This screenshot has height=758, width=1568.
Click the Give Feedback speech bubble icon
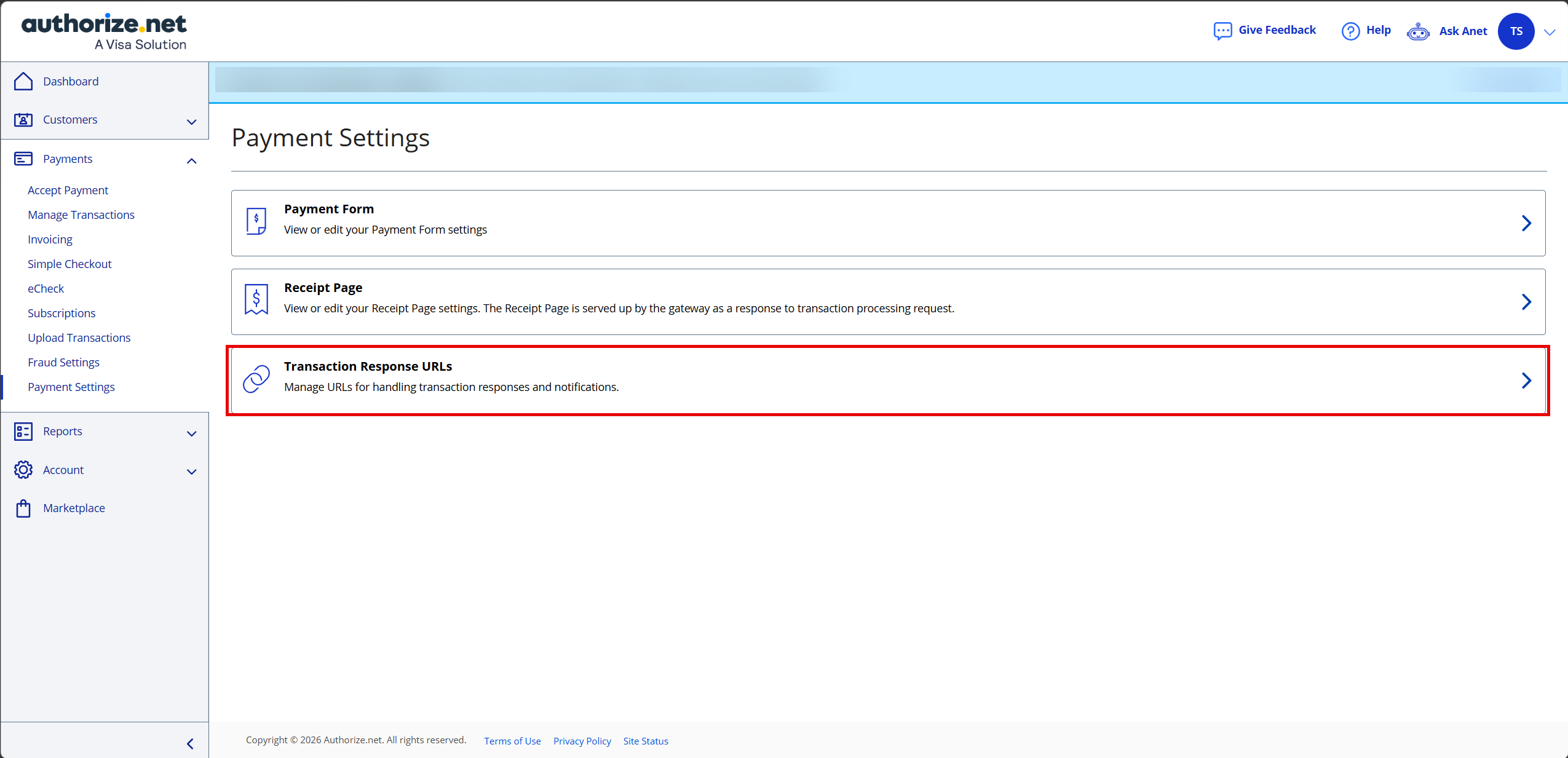pyautogui.click(x=1222, y=31)
